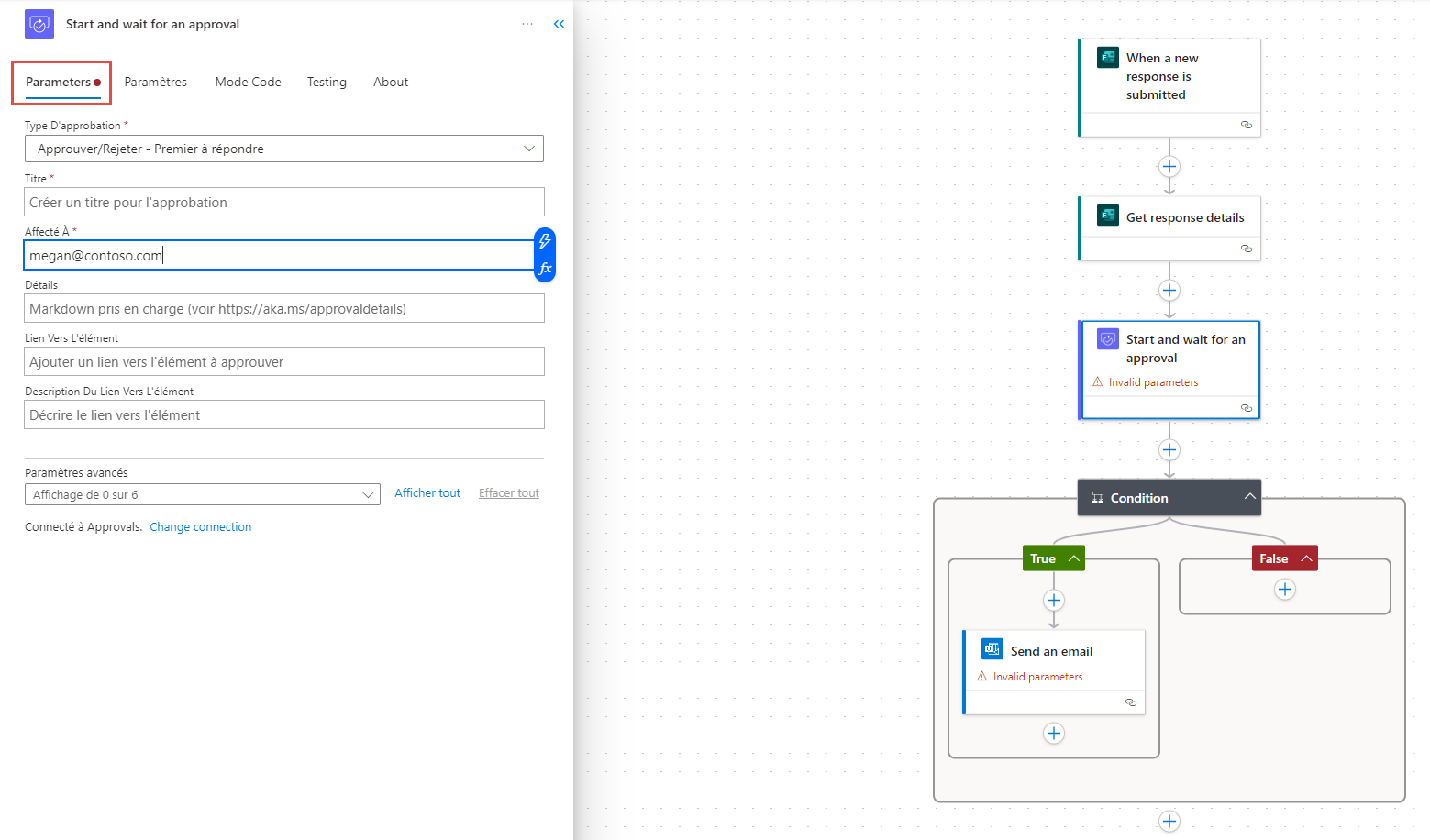Click Description Du Lien Vers L'élément field
This screenshot has width=1430, height=840.
click(x=284, y=415)
